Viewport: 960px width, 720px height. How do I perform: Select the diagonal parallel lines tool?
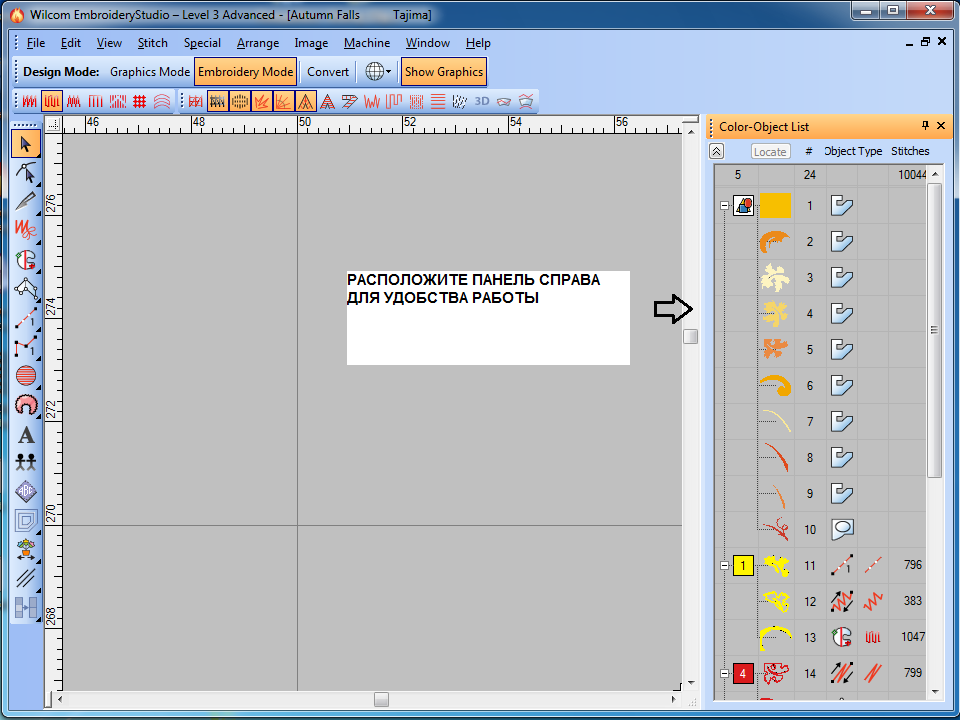point(25,578)
